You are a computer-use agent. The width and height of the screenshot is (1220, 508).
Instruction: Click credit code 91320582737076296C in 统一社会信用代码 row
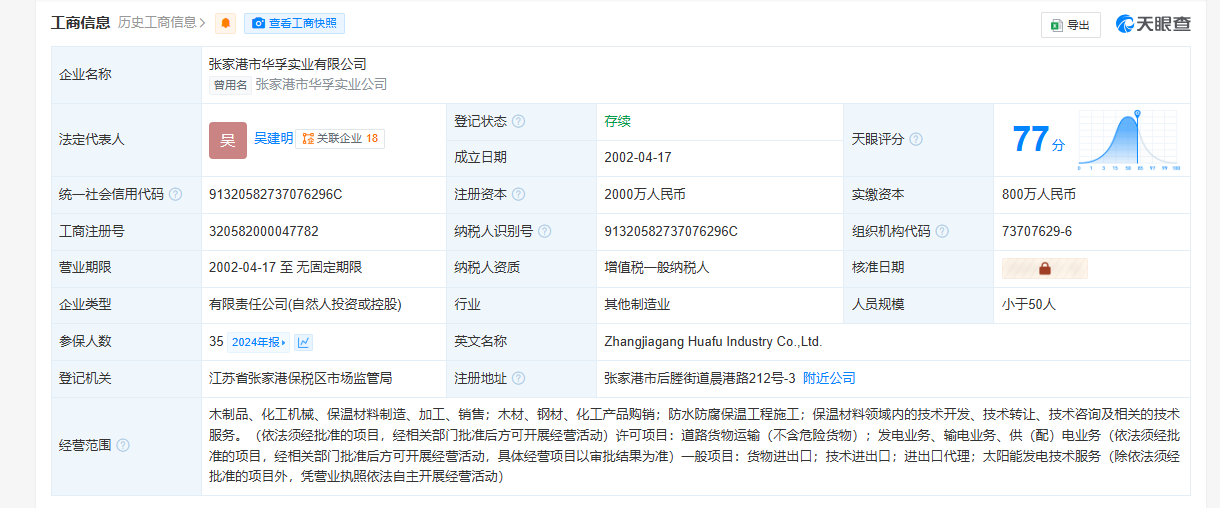click(275, 195)
